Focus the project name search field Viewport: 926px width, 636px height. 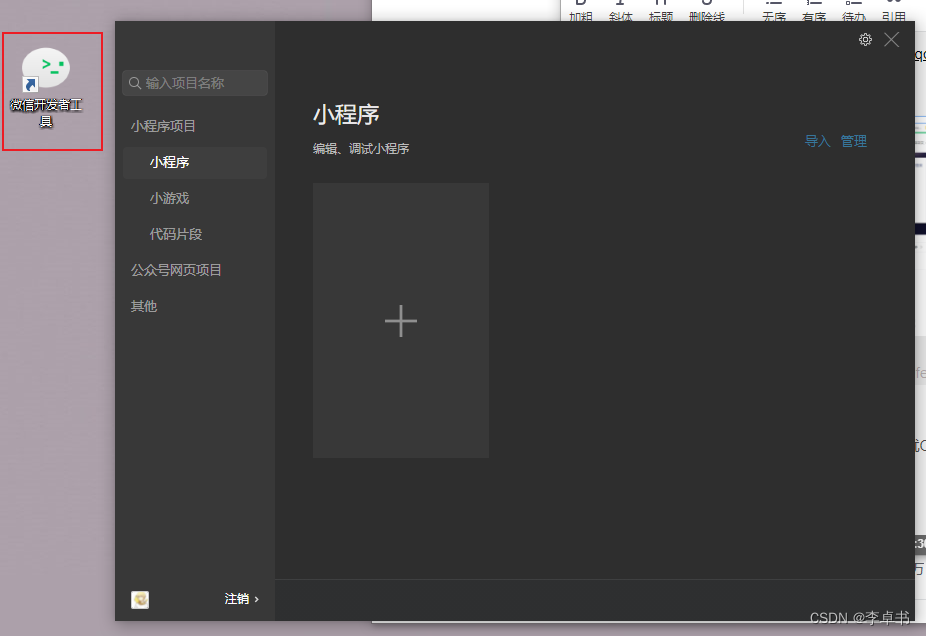click(x=195, y=83)
